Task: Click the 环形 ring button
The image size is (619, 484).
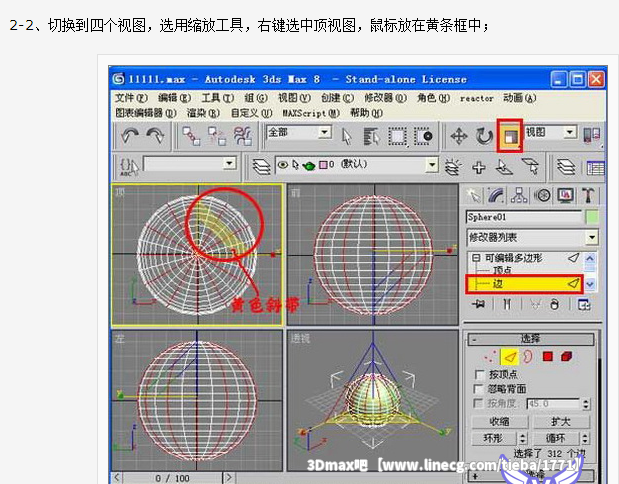Action: click(495, 438)
